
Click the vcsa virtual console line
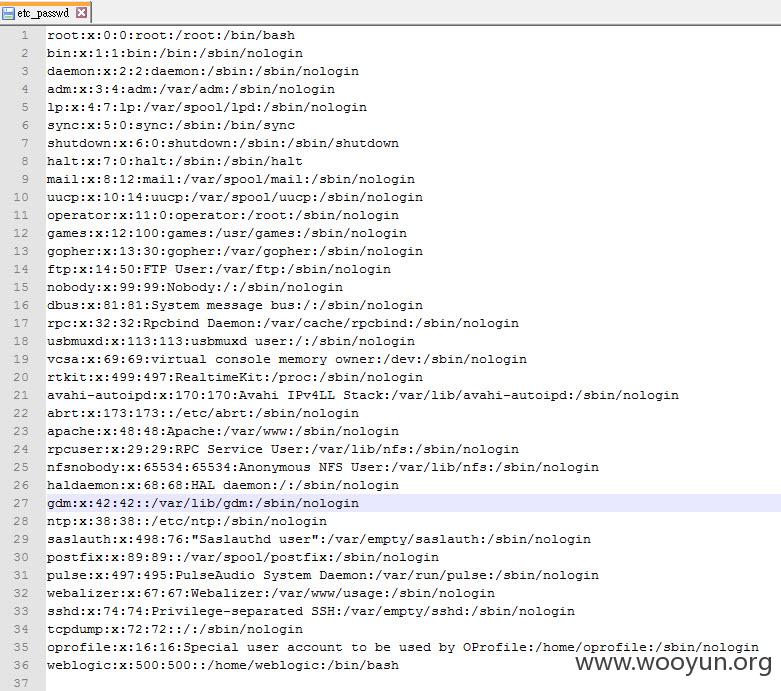[287, 359]
